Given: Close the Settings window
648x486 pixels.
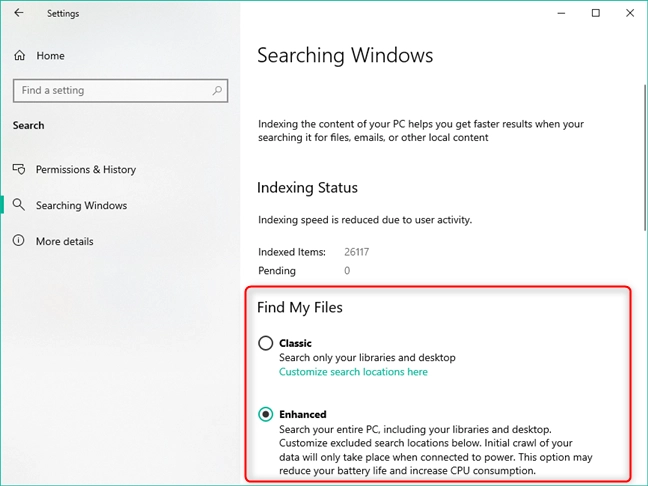Looking at the screenshot, I should (x=630, y=13).
